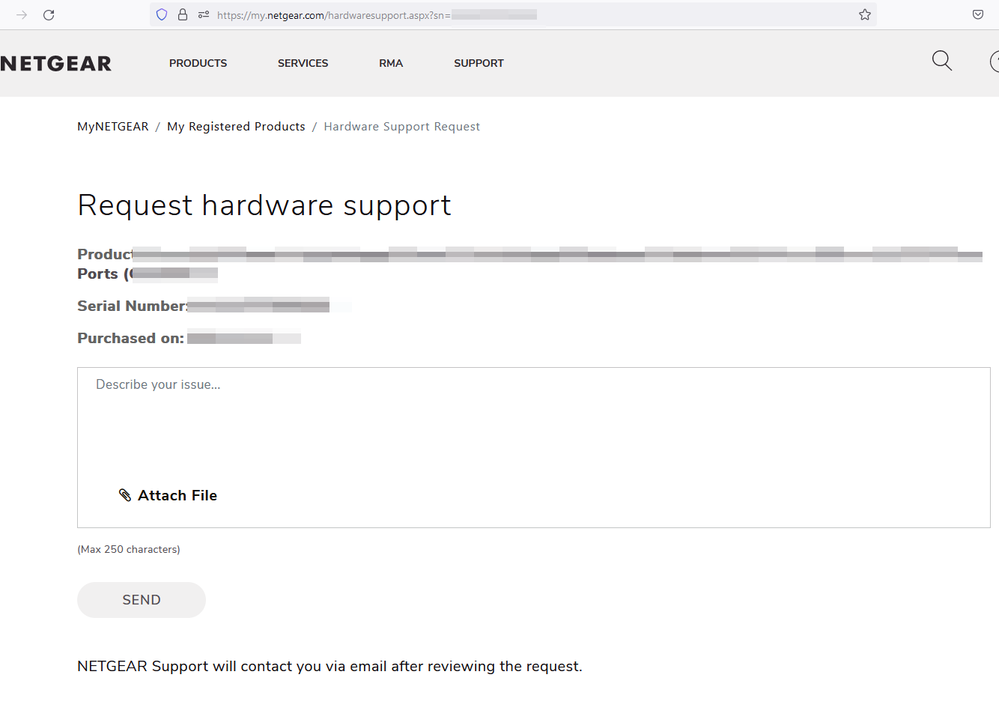Open the RMA menu

click(x=390, y=63)
